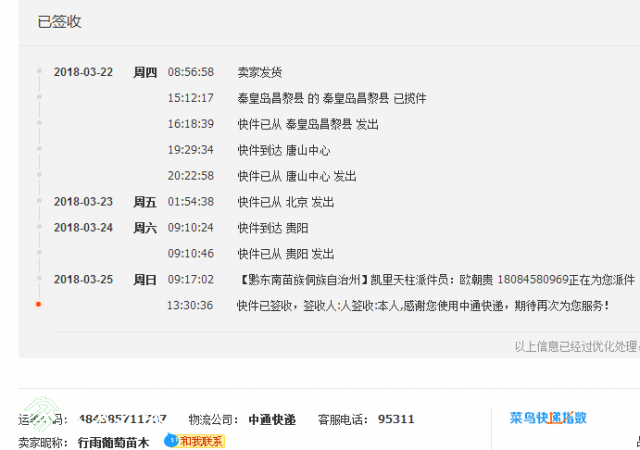The height and width of the screenshot is (450, 640).
Task: Click the 快件到达 贵阳 timeline dot
Action: point(39,226)
